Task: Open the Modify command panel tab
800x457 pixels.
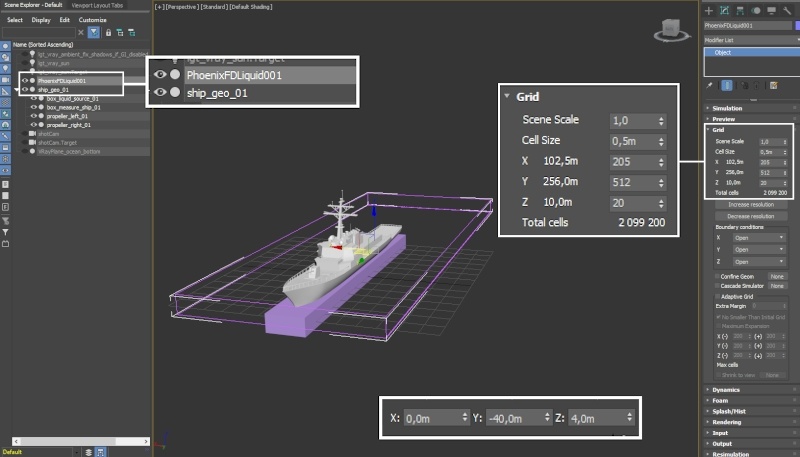Action: [x=724, y=10]
